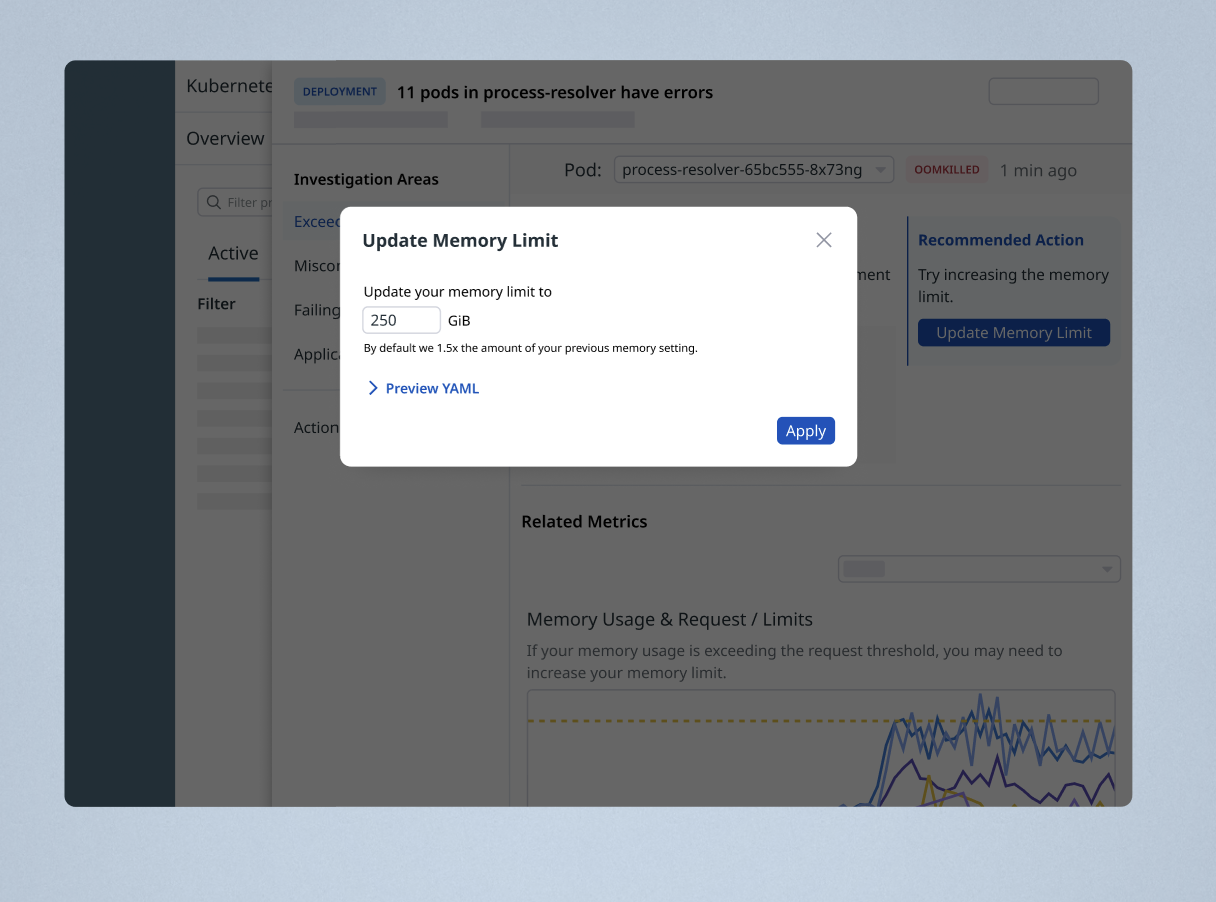Image resolution: width=1216 pixels, height=902 pixels.
Task: Click the Update Memory Limit recommended action button
Action: (x=1013, y=332)
